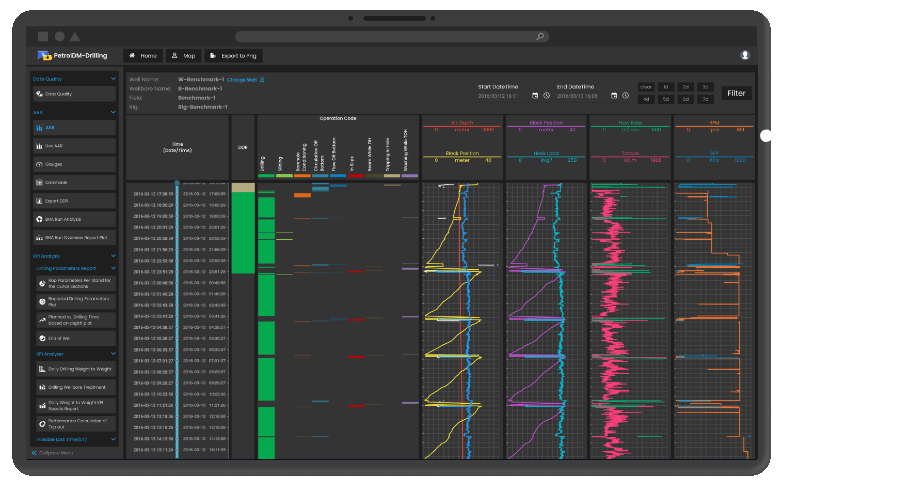The image size is (922, 490).
Task: Click the Hook Load track header
Action: point(546,156)
